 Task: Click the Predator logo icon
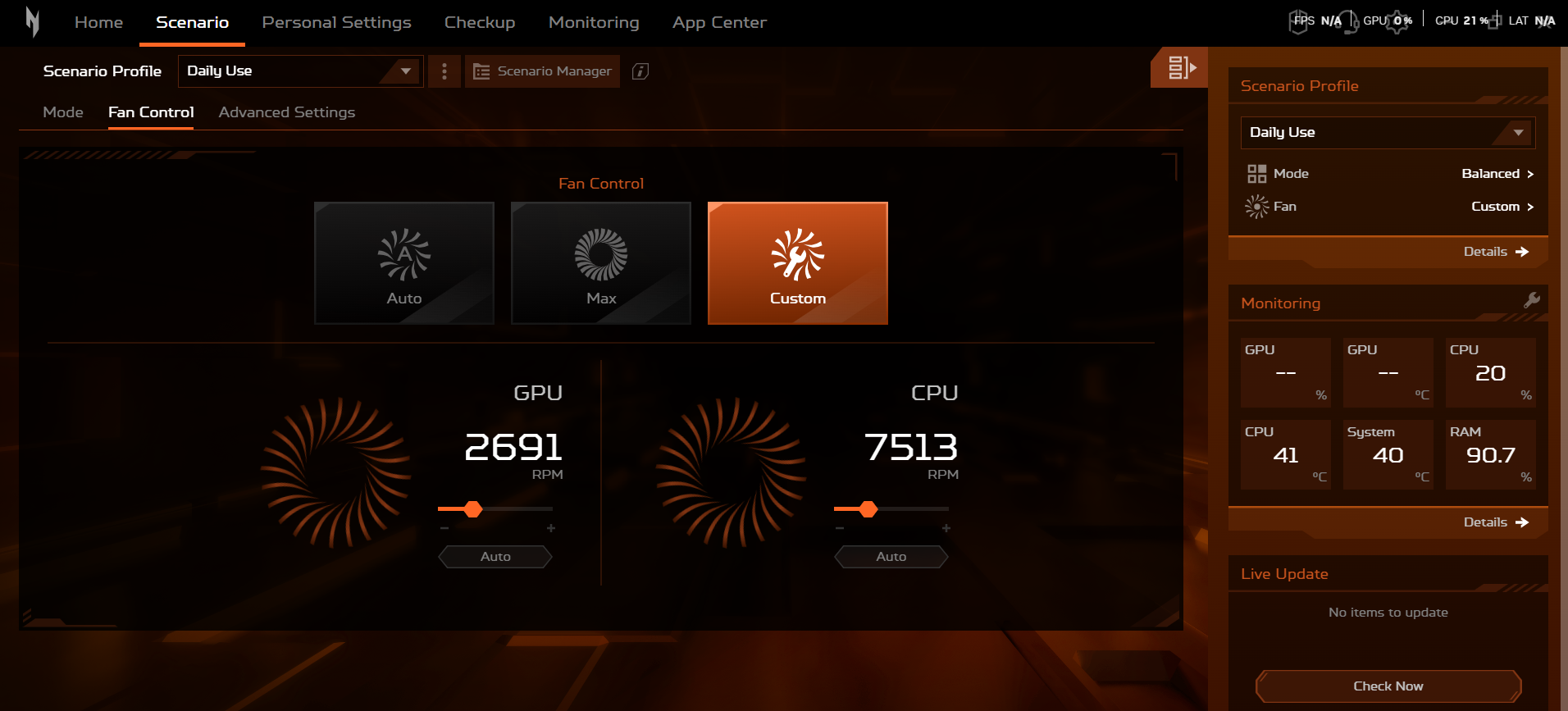(x=33, y=22)
